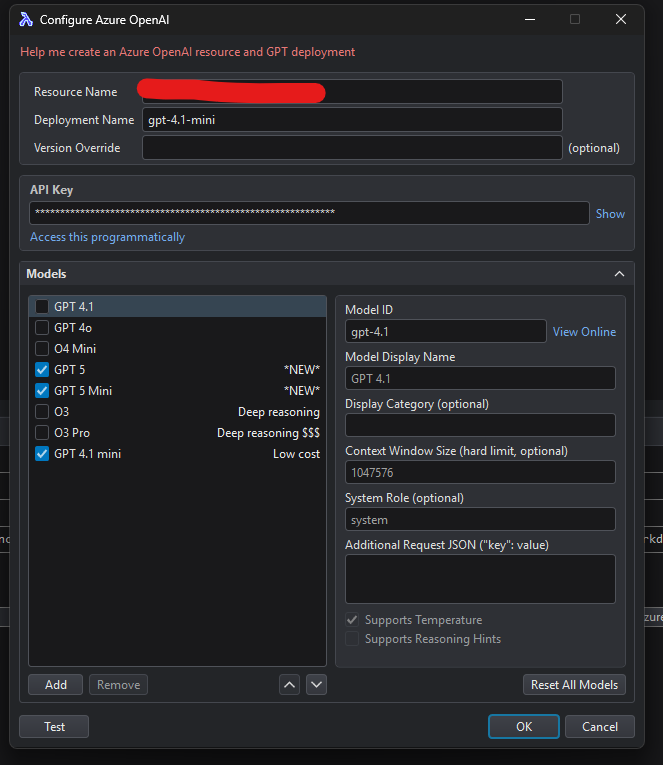Image resolution: width=663 pixels, height=765 pixels.
Task: Focus the Display Category field
Action: point(481,425)
